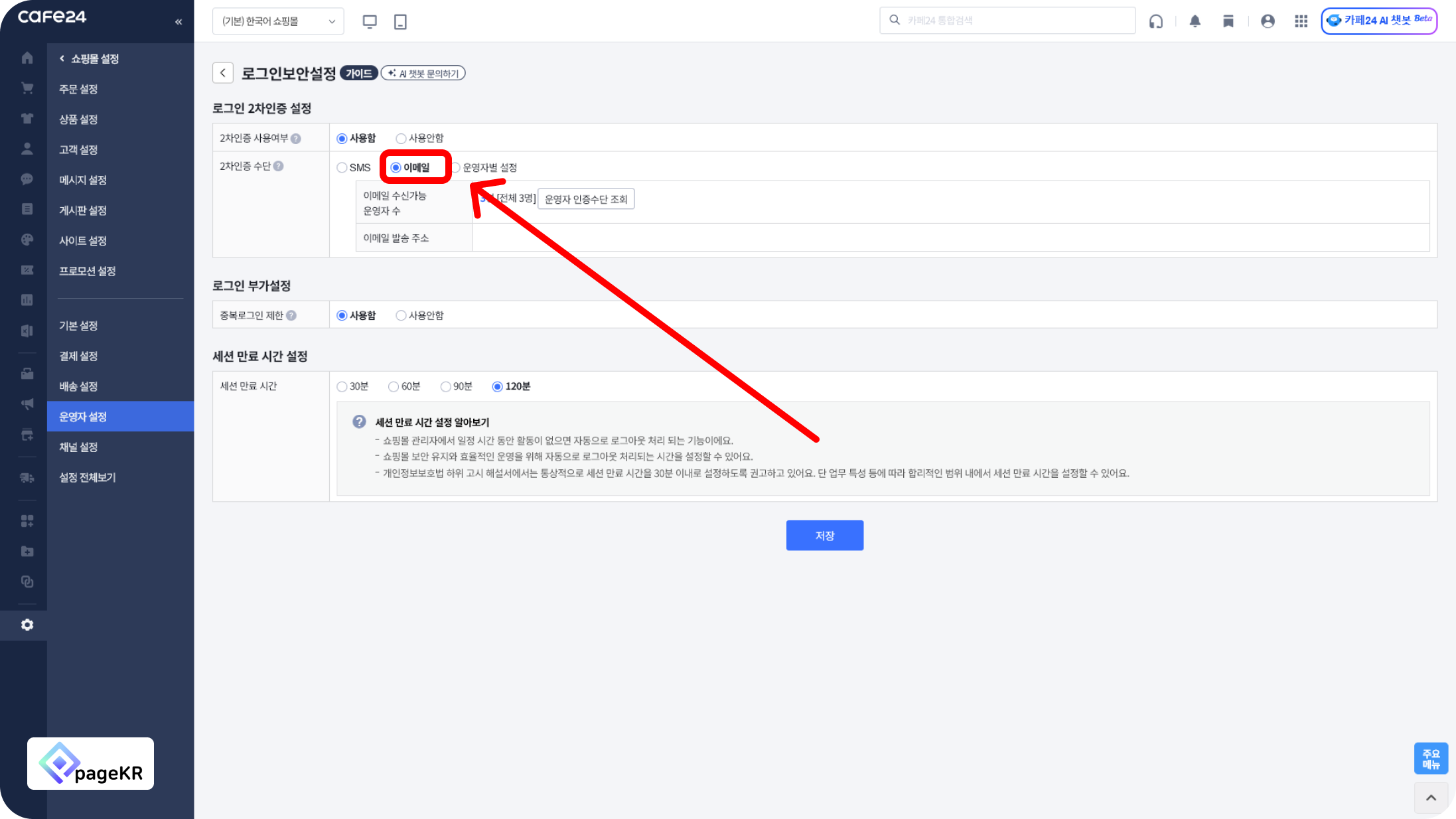Select 30분 session expiry option

[x=342, y=387]
